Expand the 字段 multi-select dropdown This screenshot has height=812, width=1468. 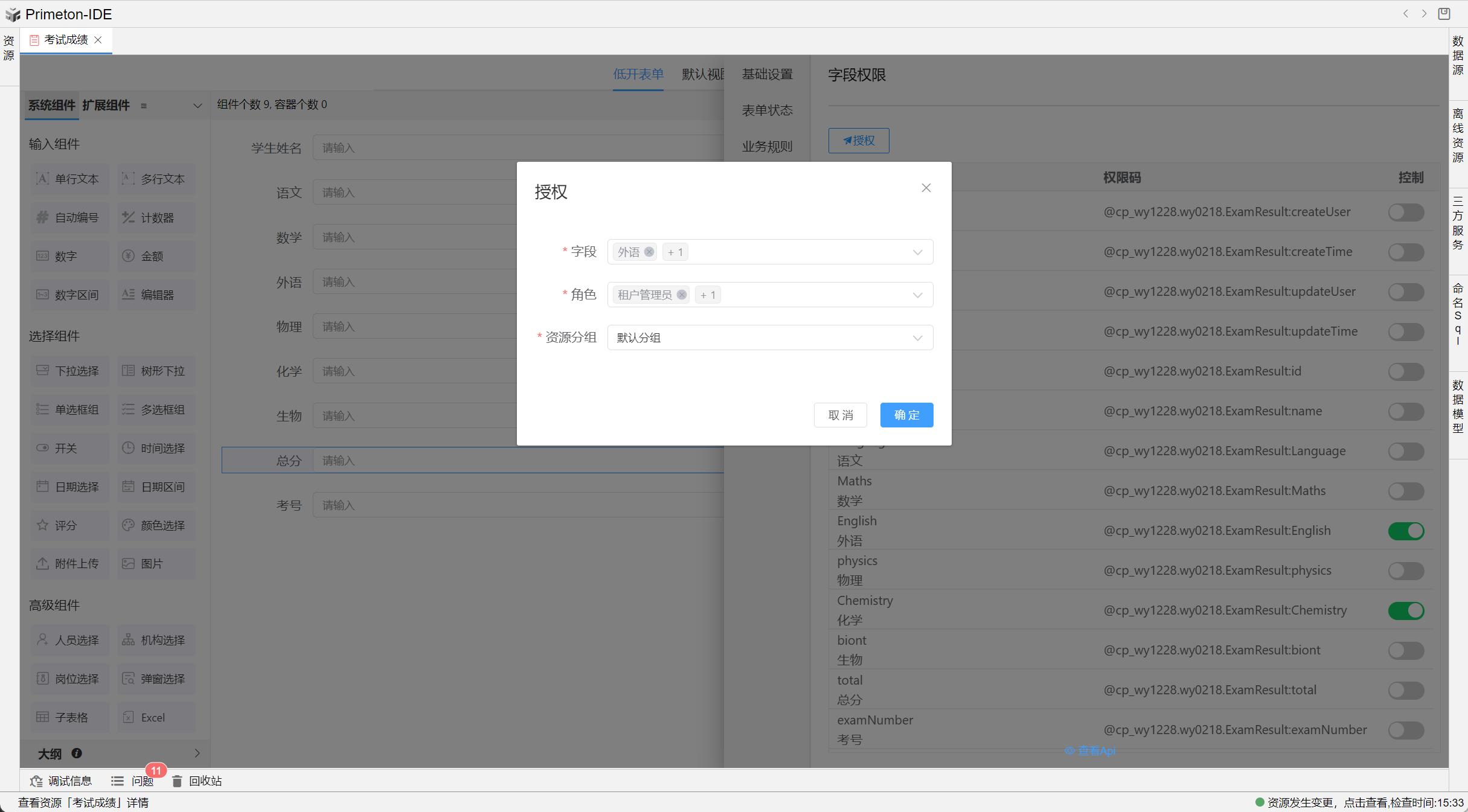pos(917,252)
